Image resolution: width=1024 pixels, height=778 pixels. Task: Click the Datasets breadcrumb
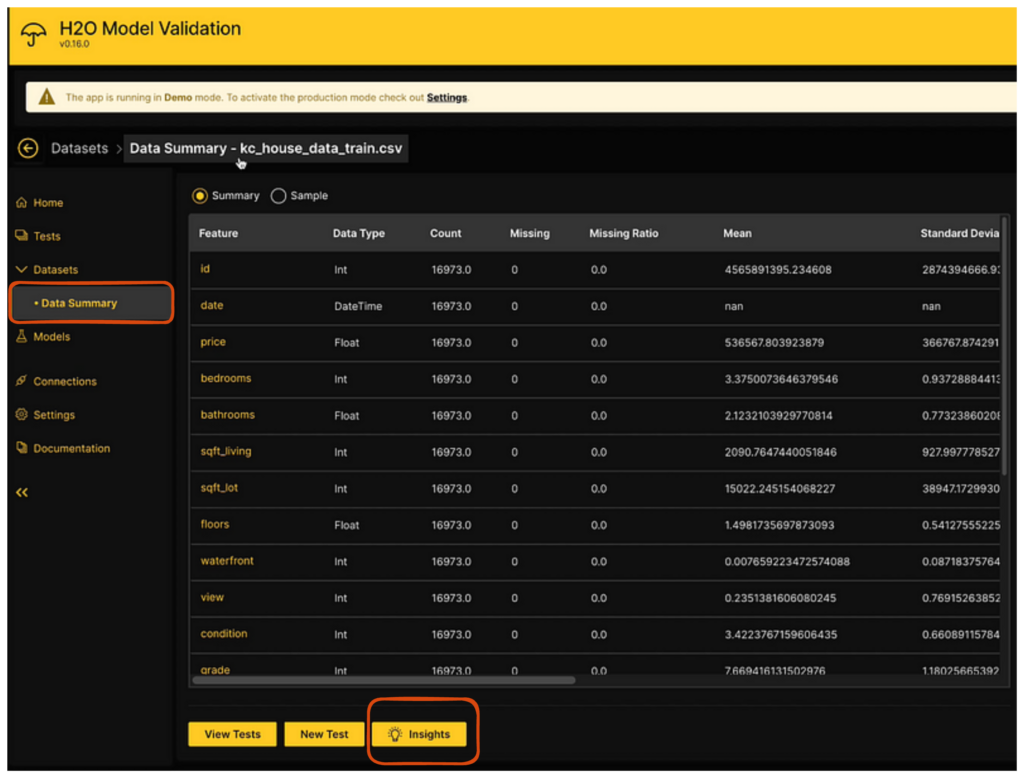[79, 148]
